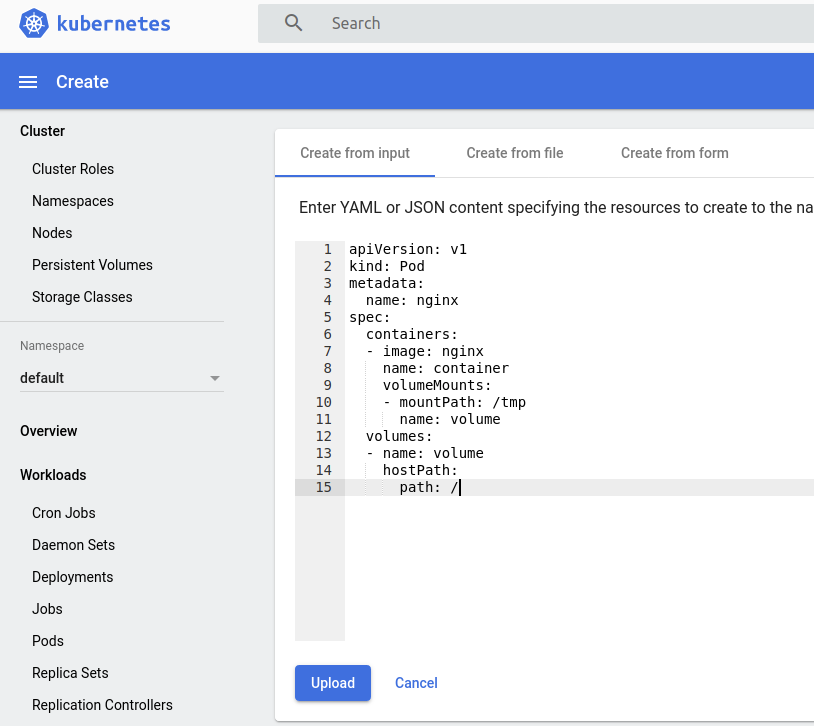This screenshot has height=726, width=814.
Task: Click the Cancel link
Action: click(416, 683)
